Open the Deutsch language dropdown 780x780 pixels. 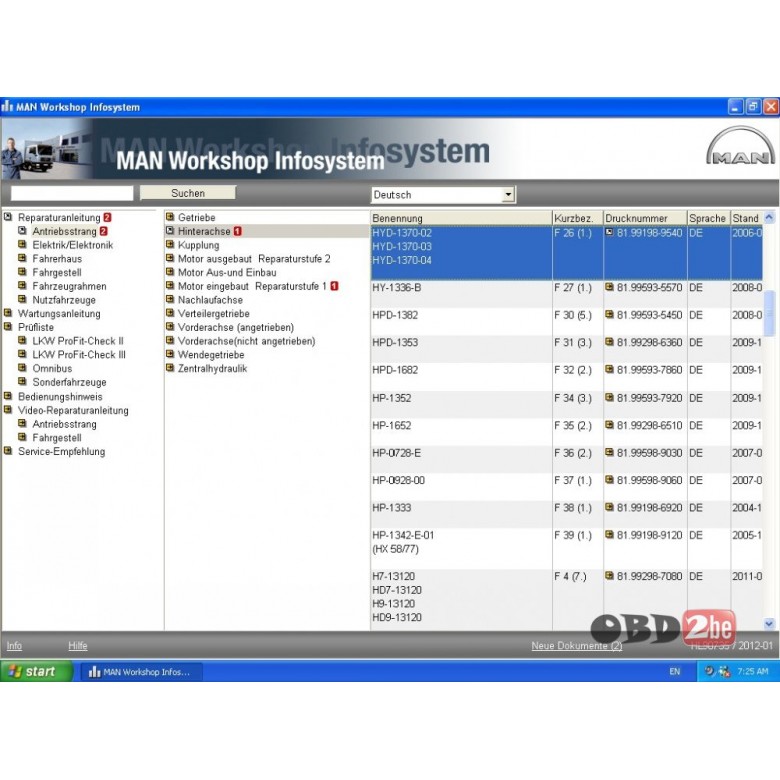coord(508,195)
